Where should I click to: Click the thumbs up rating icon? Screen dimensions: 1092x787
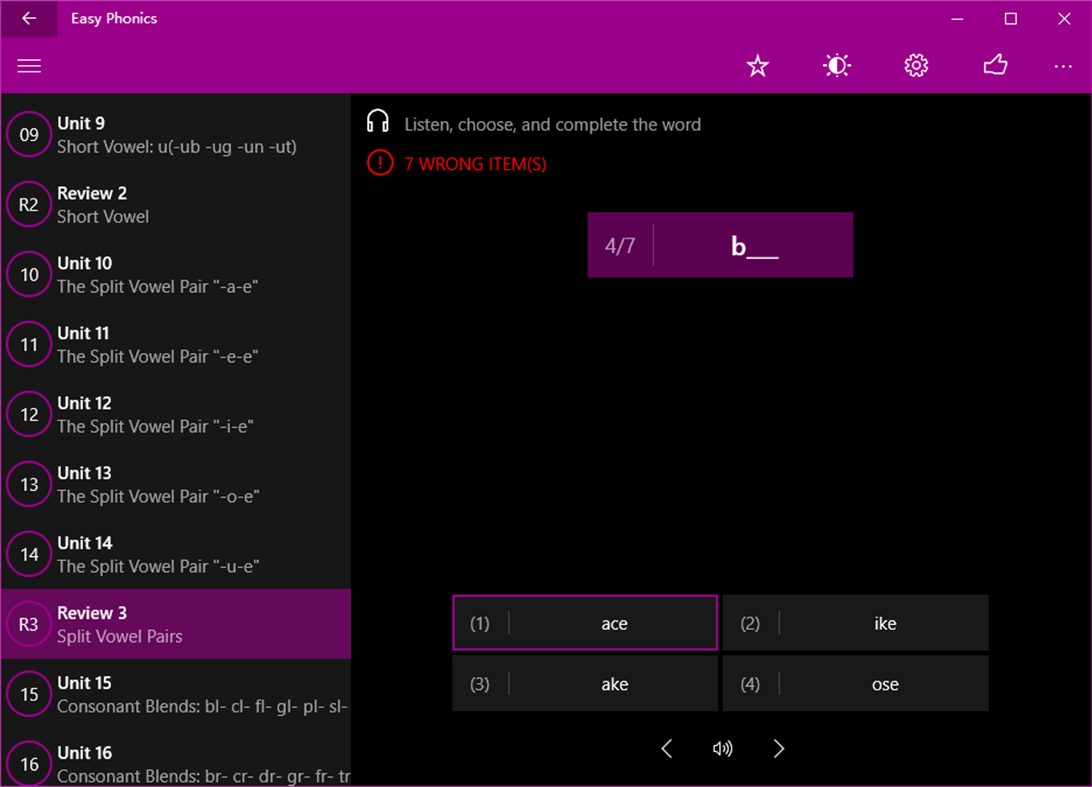coord(995,65)
